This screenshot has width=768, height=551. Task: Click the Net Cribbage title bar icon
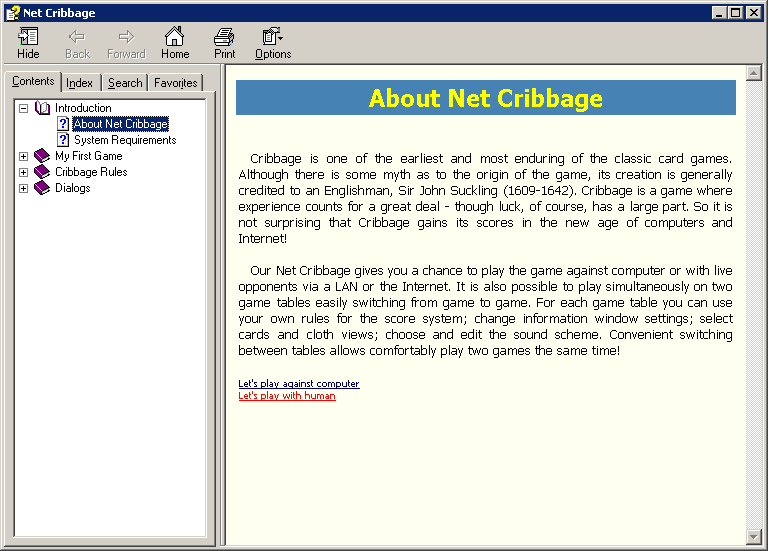tap(13, 13)
